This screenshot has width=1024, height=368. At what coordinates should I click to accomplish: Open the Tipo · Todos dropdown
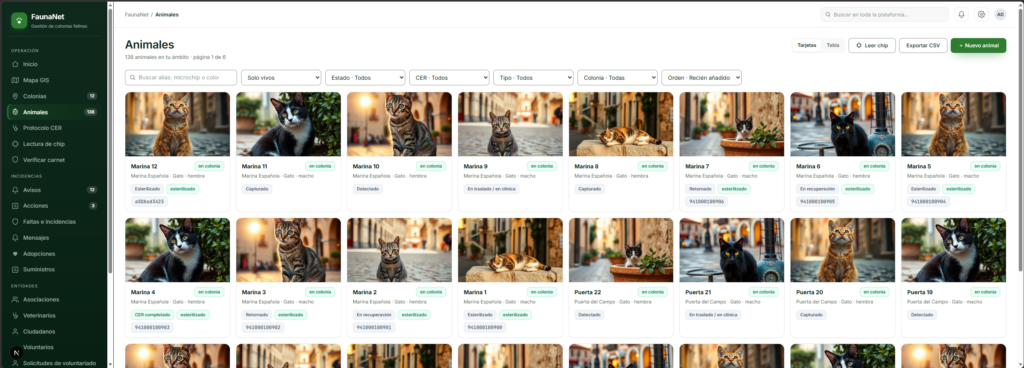pyautogui.click(x=533, y=77)
